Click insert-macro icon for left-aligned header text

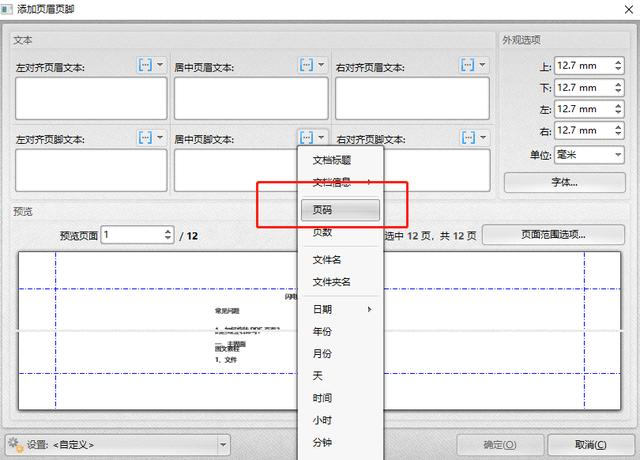pyautogui.click(x=145, y=65)
